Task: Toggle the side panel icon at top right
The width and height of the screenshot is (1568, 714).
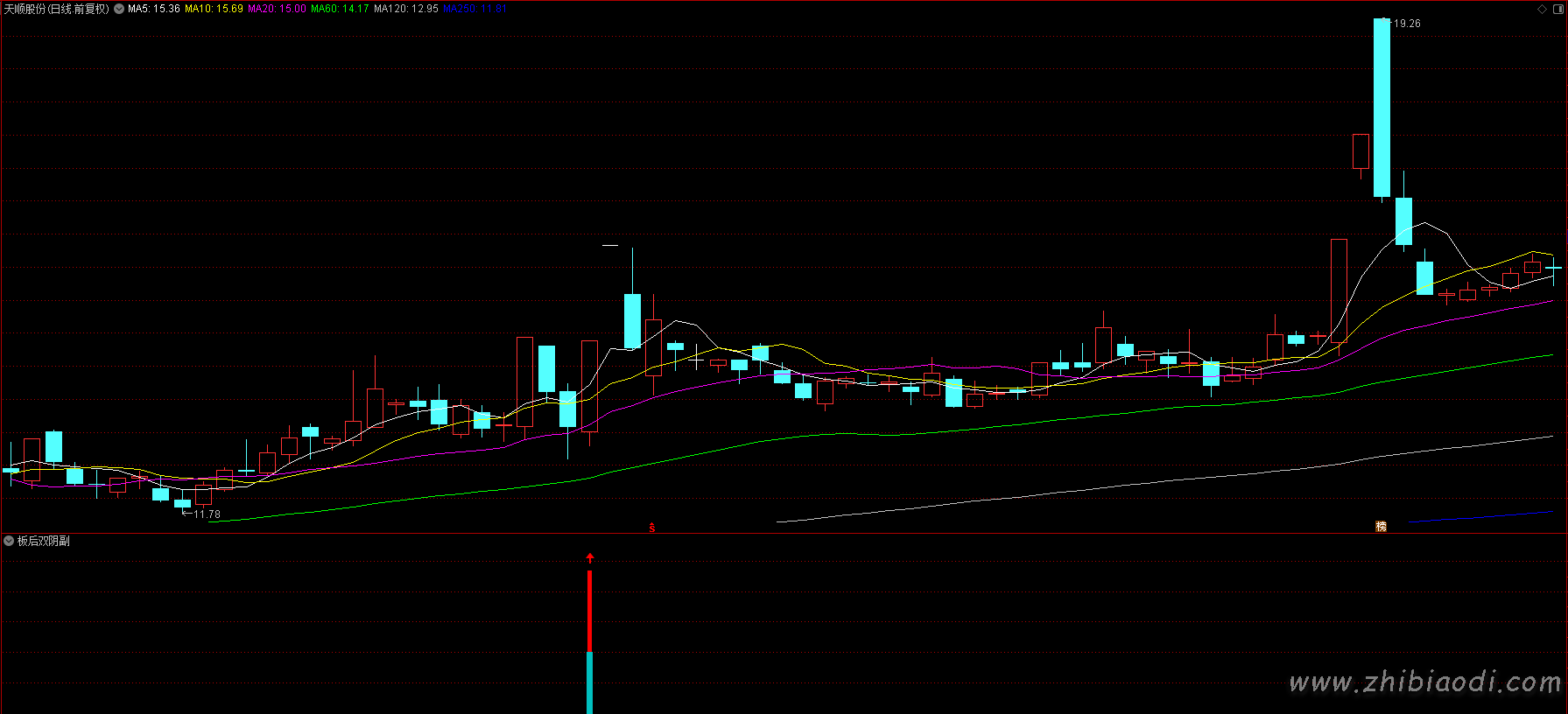Action: [1558, 10]
